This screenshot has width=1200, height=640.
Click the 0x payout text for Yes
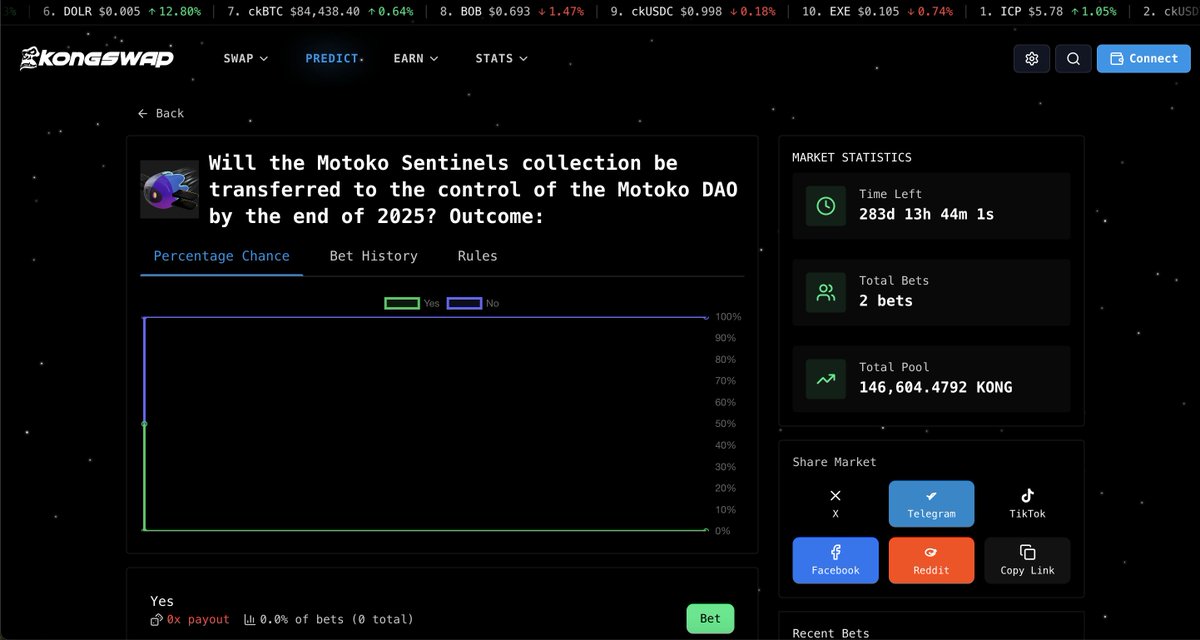coord(198,620)
